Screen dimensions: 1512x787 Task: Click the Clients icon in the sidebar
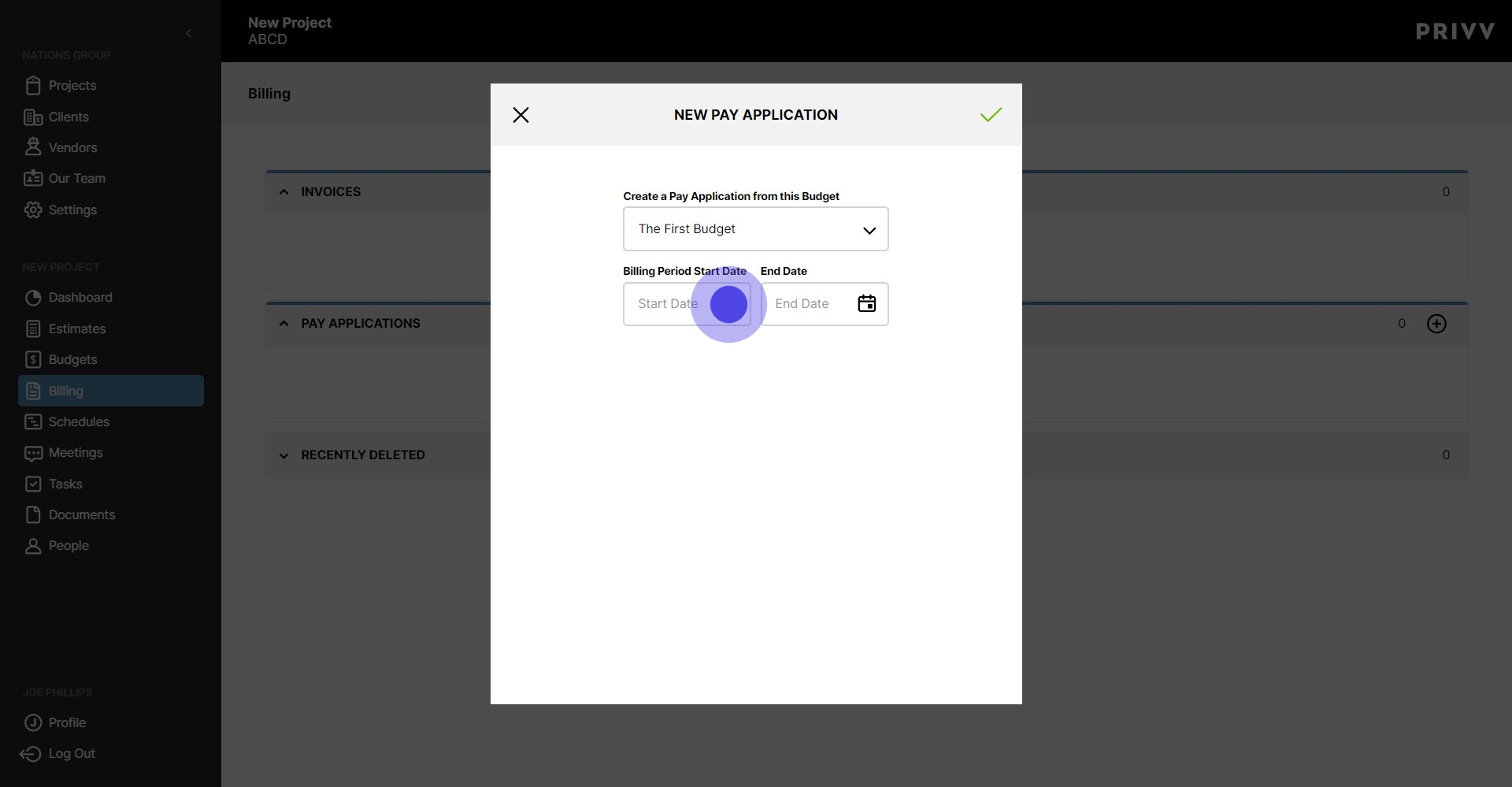coord(33,117)
